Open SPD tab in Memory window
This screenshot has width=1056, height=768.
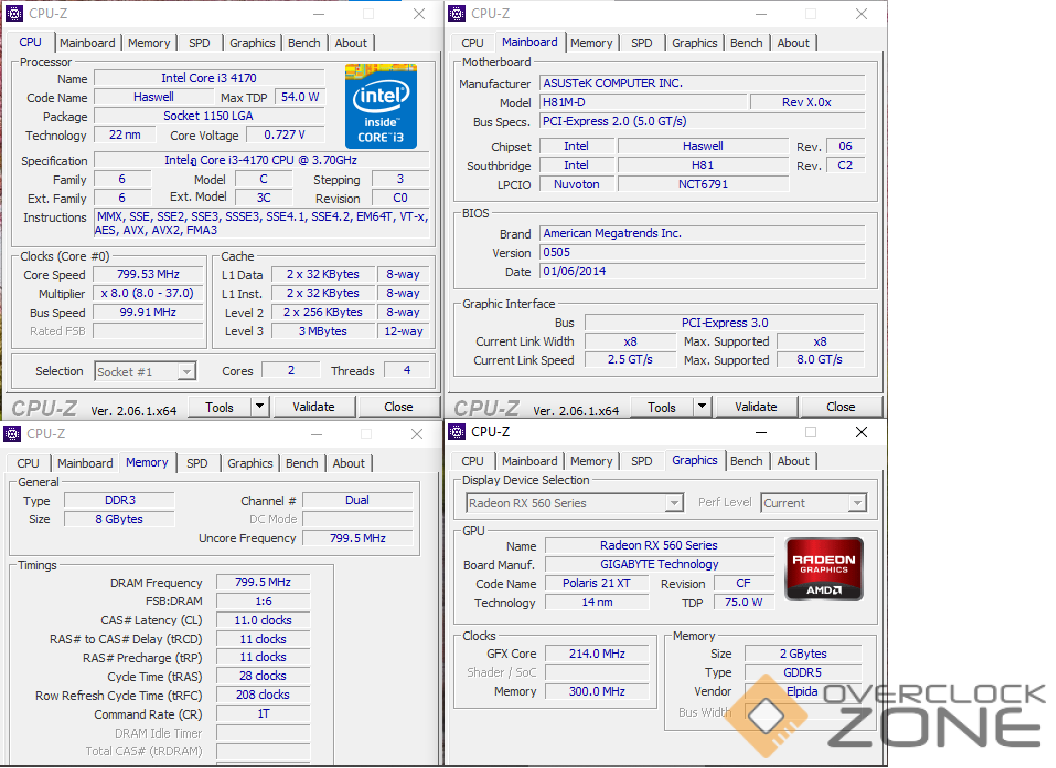pyautogui.click(x=197, y=463)
